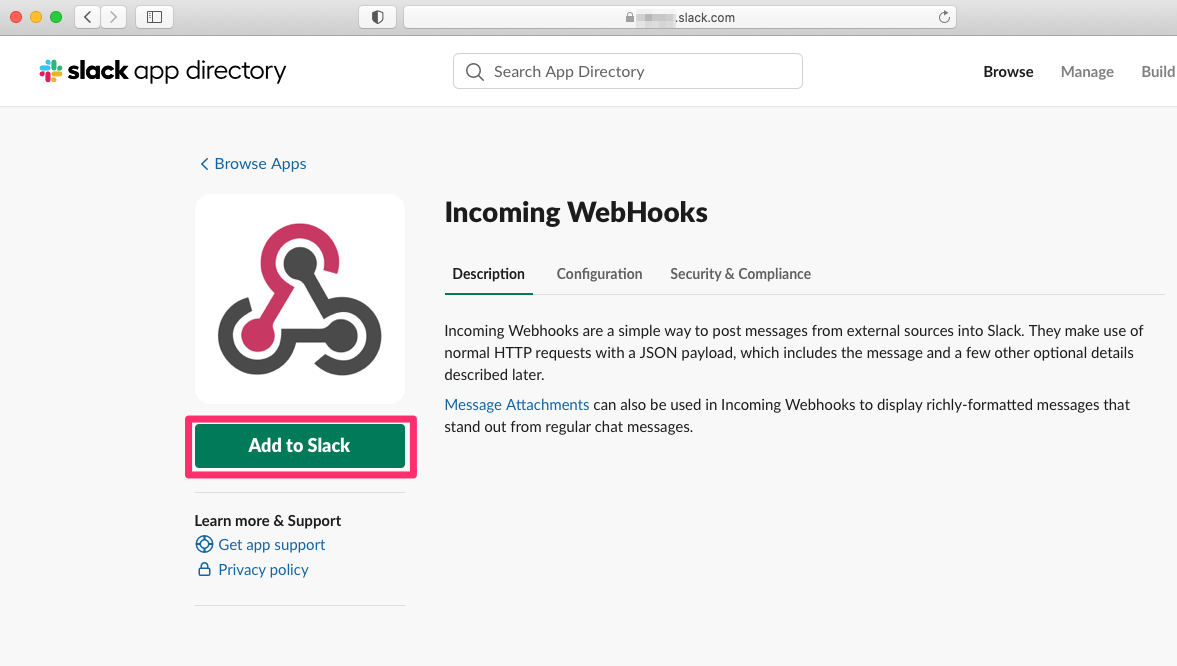
Task: Click the back chevron before Browse Apps
Action: coord(203,164)
